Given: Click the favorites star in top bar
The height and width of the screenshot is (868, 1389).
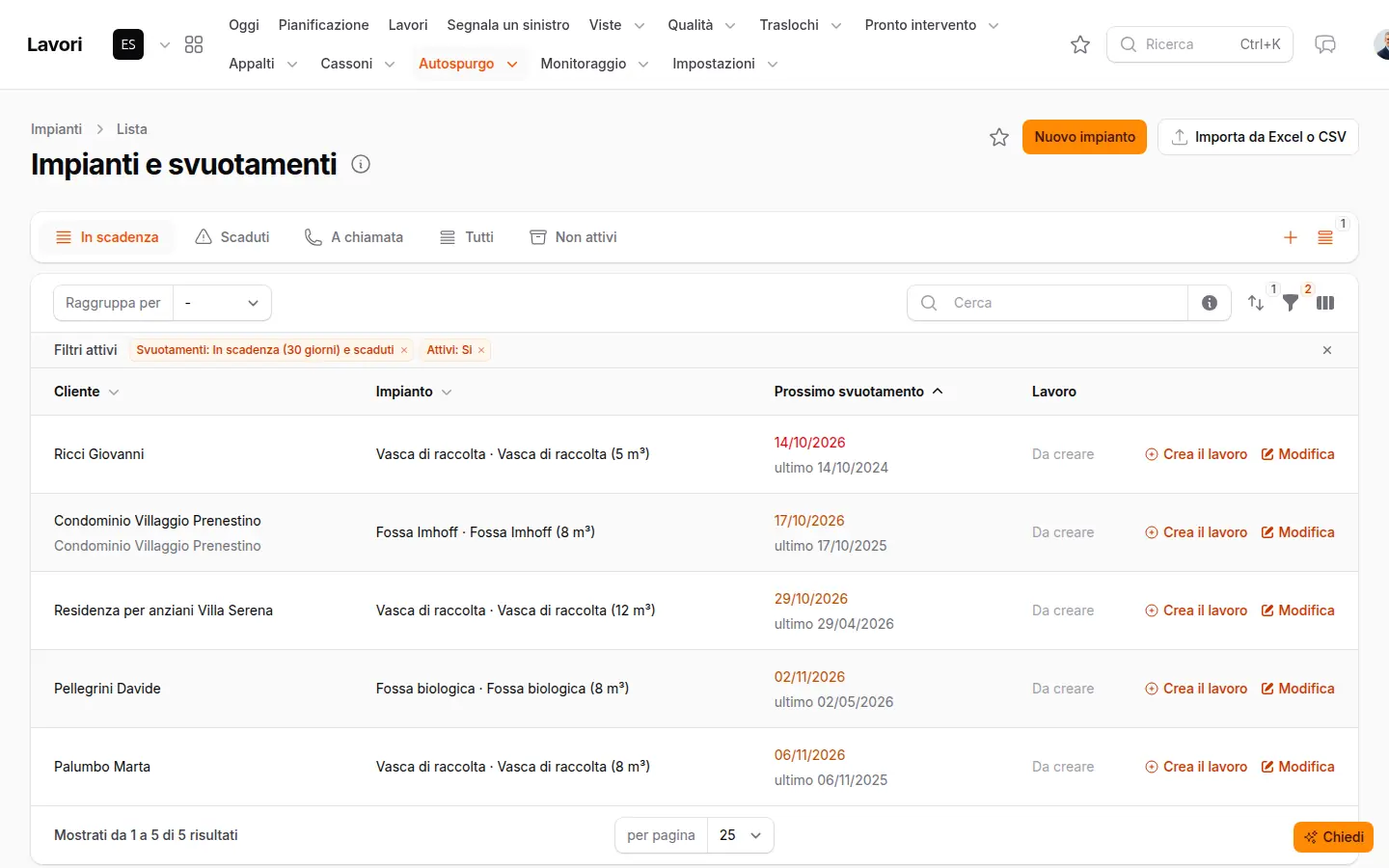Looking at the screenshot, I should 1080,44.
